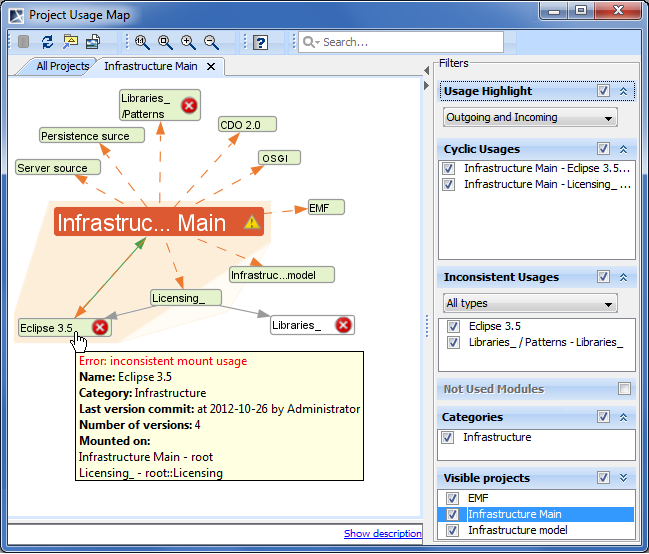
Task: Select the Infrastruc...model node
Action: 282,275
